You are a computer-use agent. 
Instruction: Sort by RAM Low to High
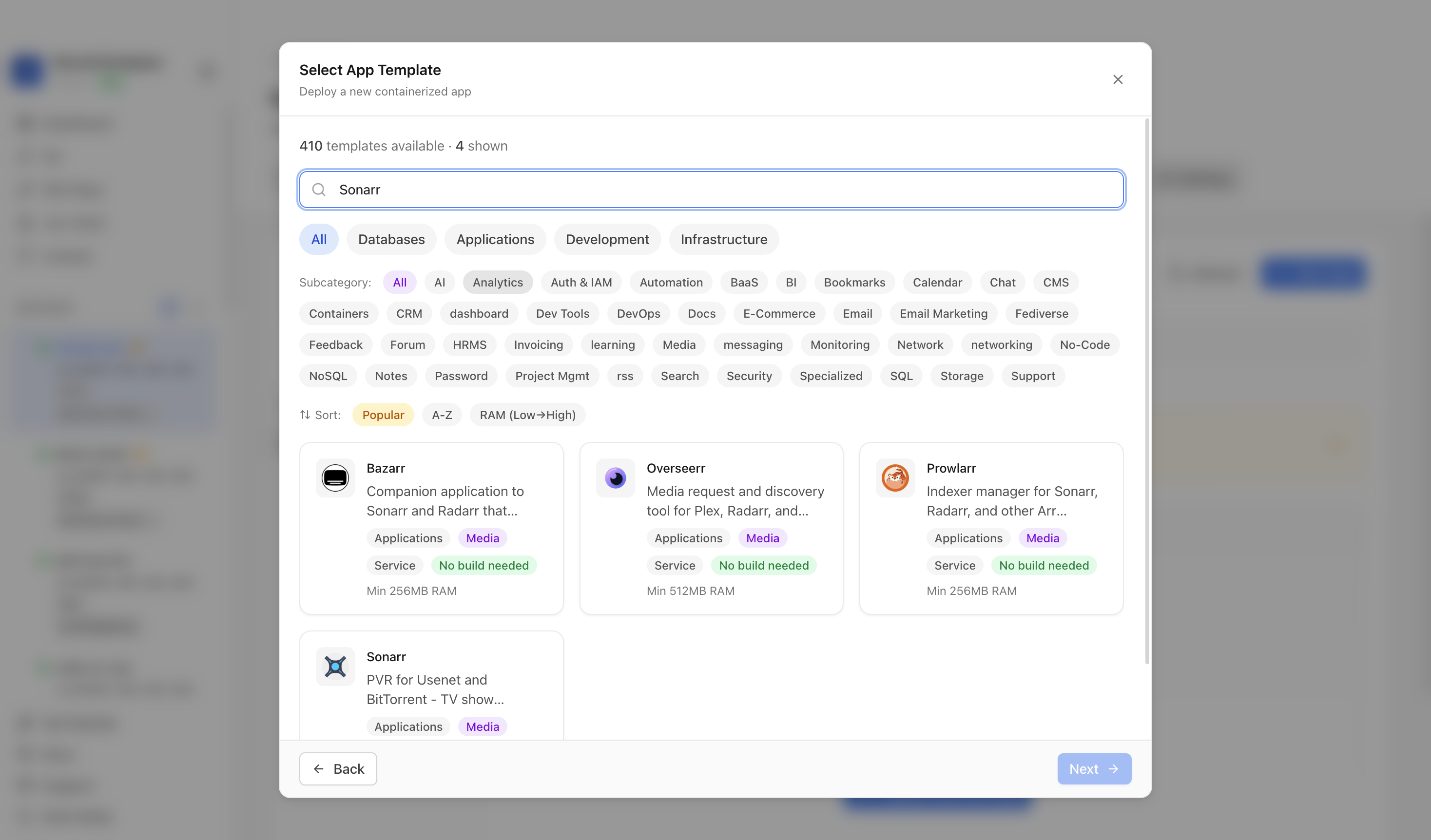pyautogui.click(x=527, y=415)
